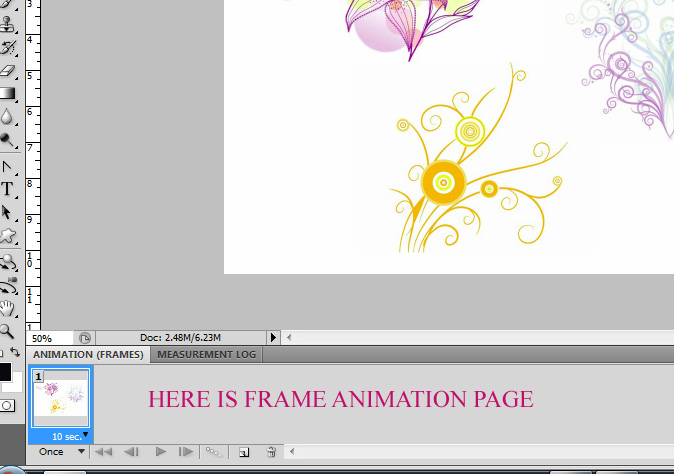Select the History Brush tool
The width and height of the screenshot is (674, 474).
(x=8, y=47)
